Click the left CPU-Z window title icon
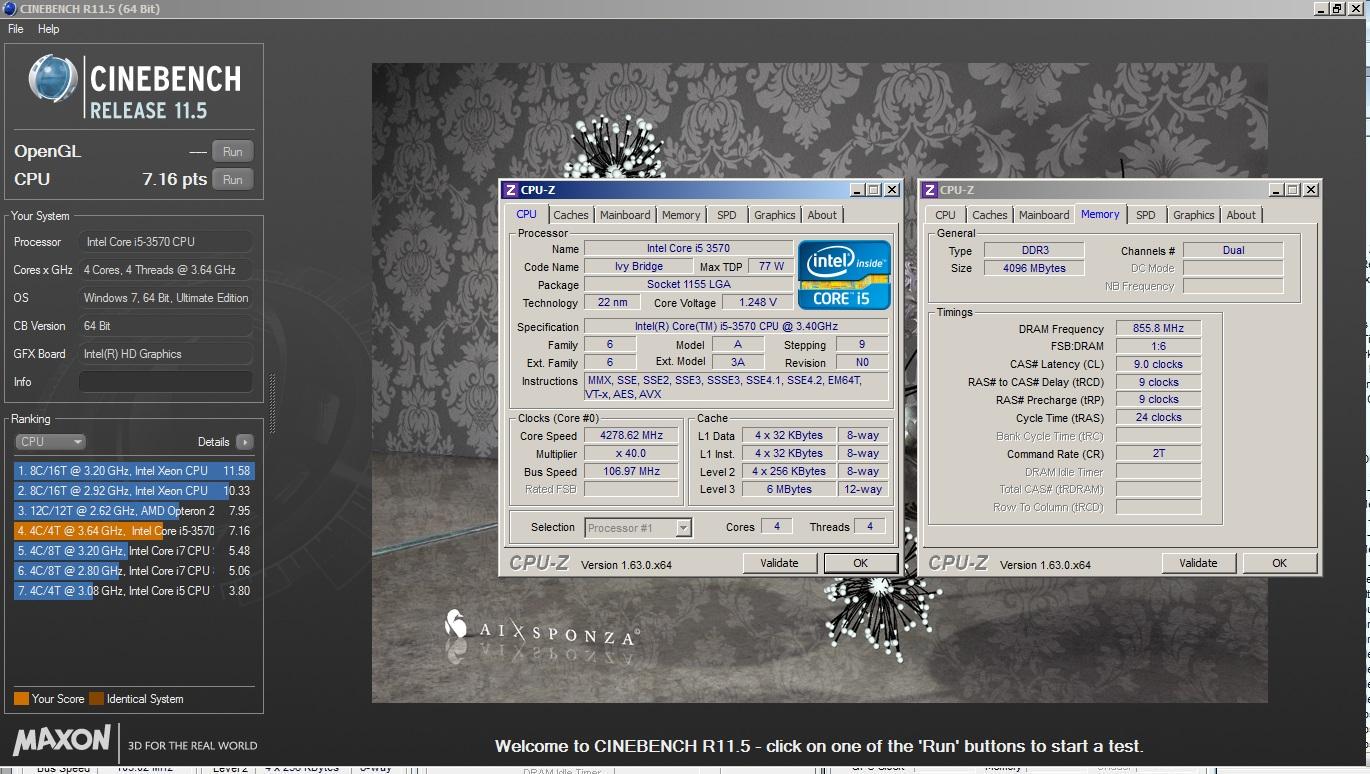Screen dimensions: 1370x774 point(510,190)
